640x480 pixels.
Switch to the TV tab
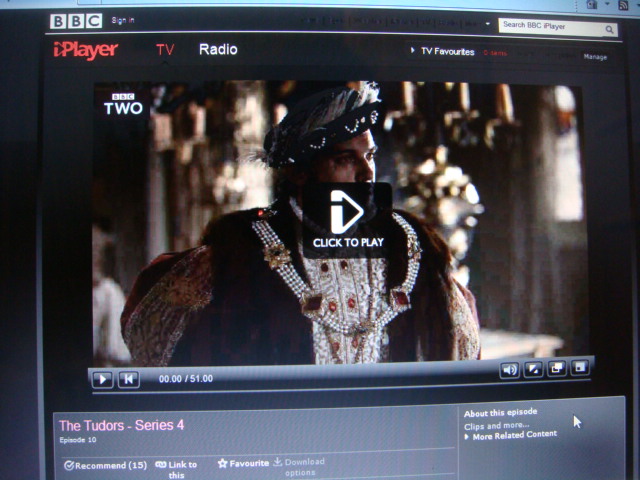(165, 50)
